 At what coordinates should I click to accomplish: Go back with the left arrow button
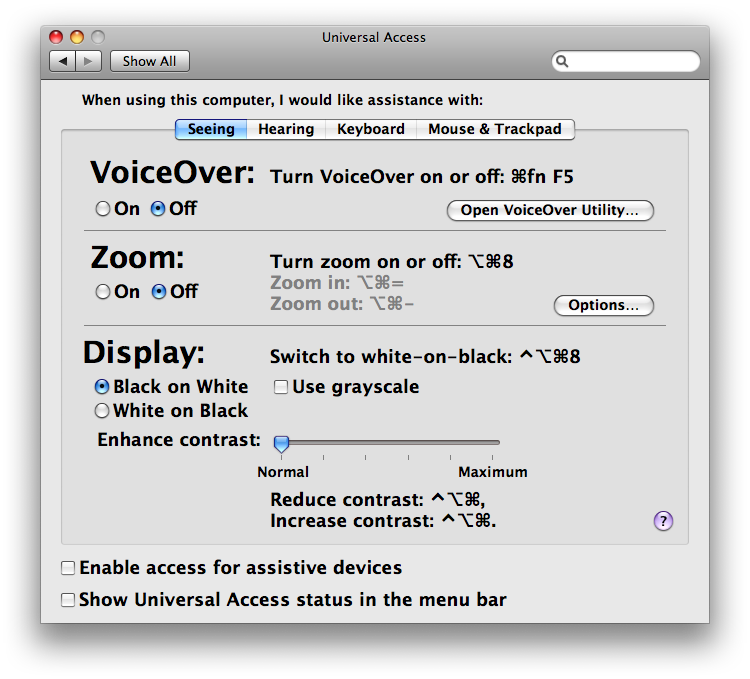[62, 61]
